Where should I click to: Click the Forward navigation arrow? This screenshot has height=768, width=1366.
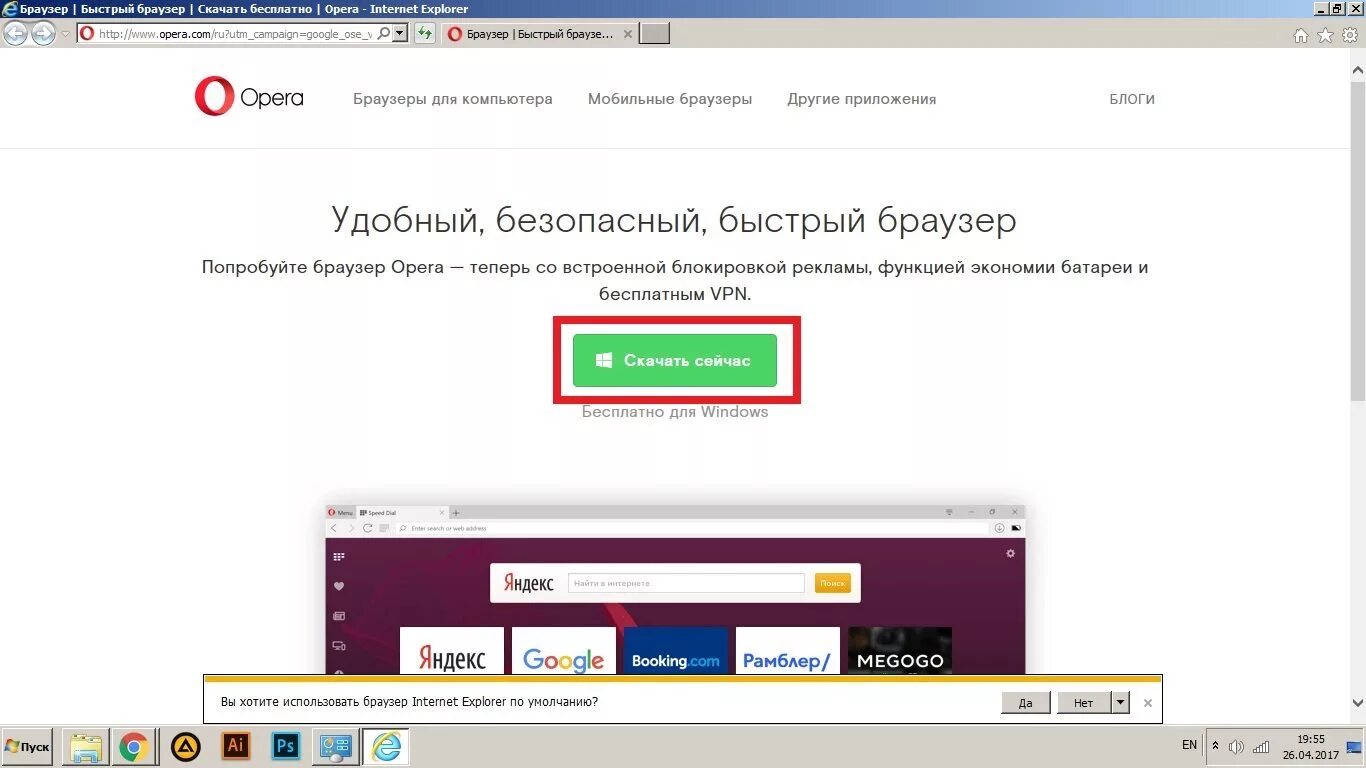[43, 34]
